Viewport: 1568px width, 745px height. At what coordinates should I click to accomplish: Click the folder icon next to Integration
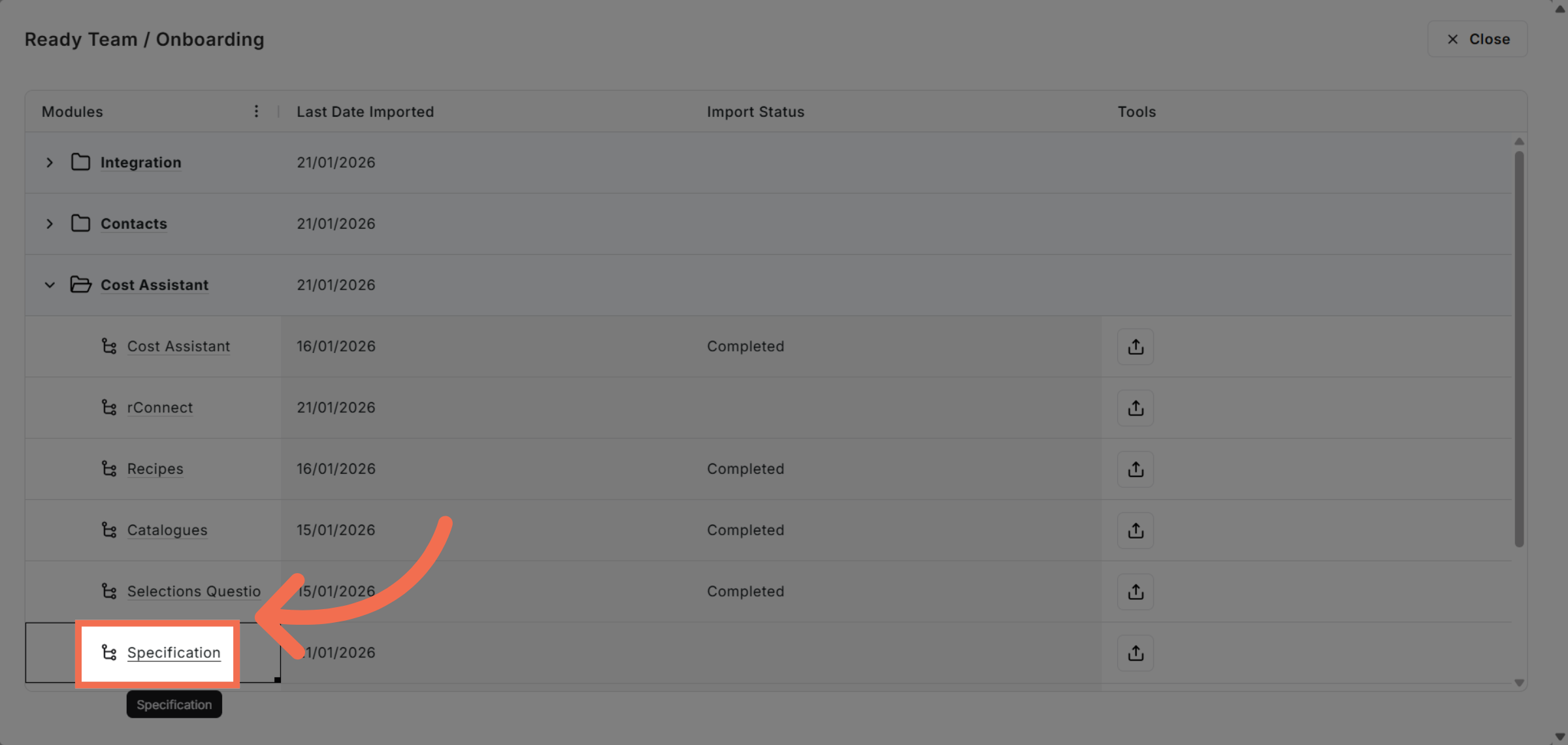pos(80,162)
